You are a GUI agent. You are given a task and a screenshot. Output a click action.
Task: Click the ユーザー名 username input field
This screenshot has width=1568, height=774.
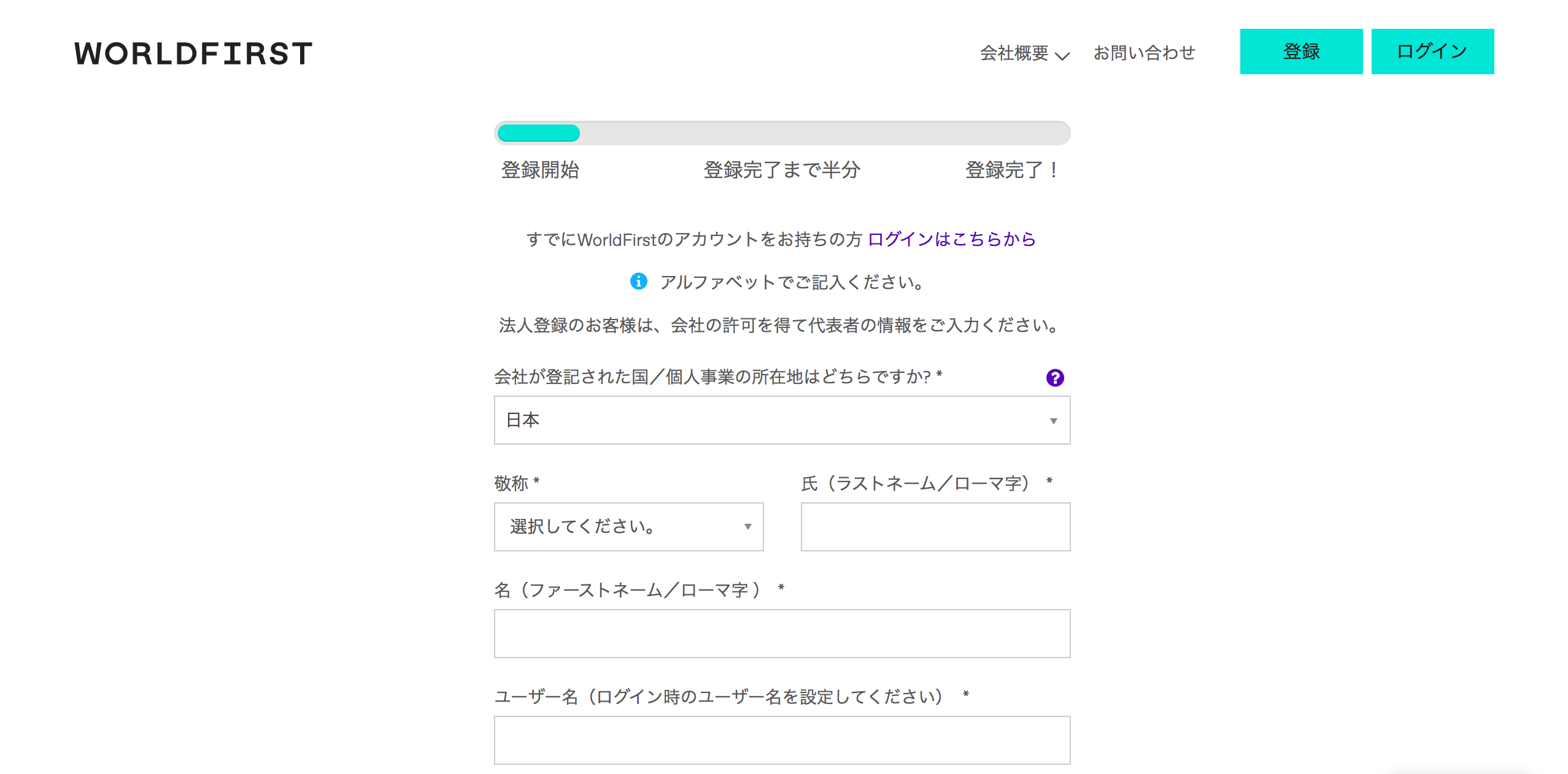coord(781,740)
